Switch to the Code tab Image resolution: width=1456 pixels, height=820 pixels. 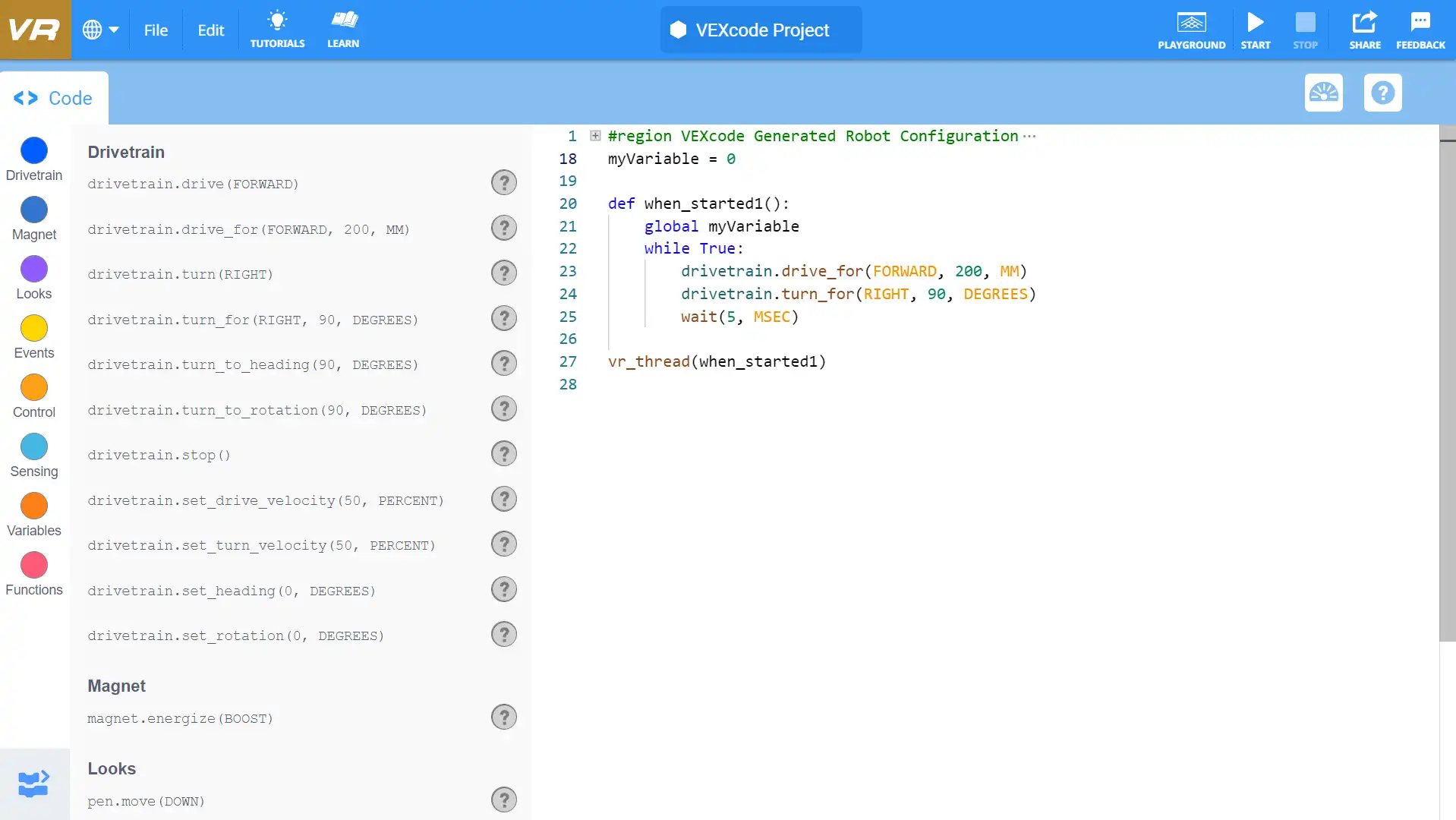54,97
